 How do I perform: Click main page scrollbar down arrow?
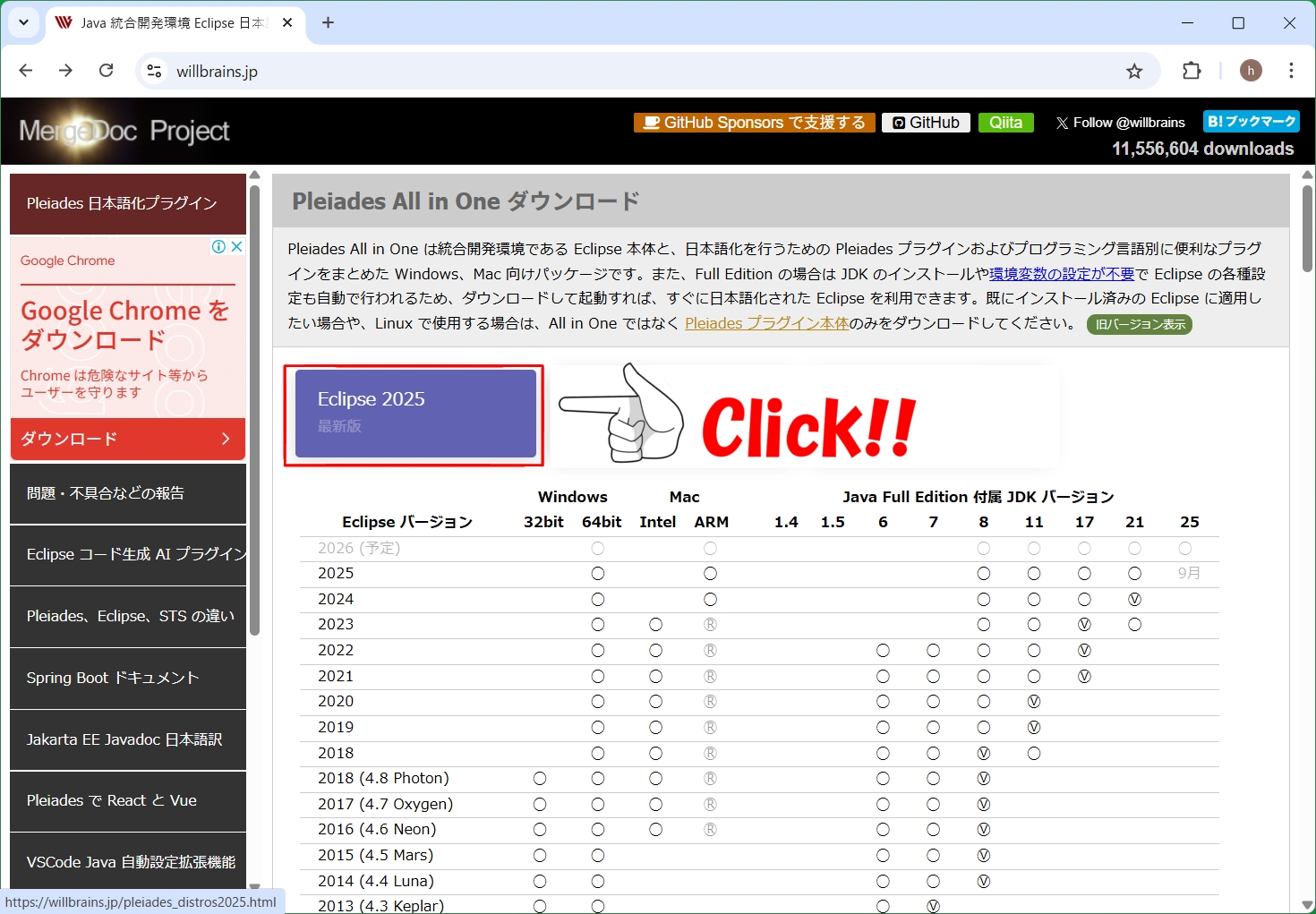(1307, 905)
